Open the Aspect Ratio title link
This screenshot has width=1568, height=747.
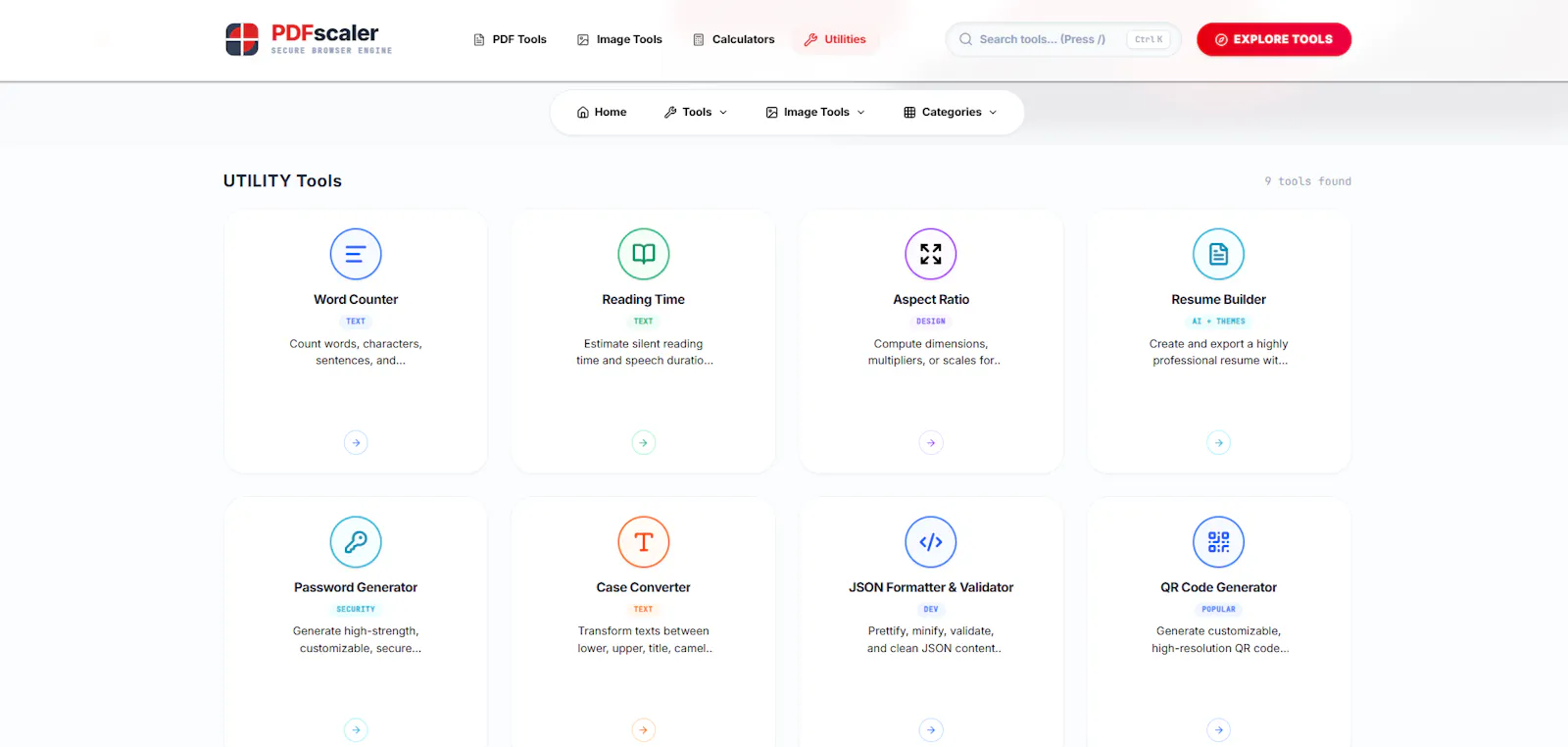click(931, 300)
